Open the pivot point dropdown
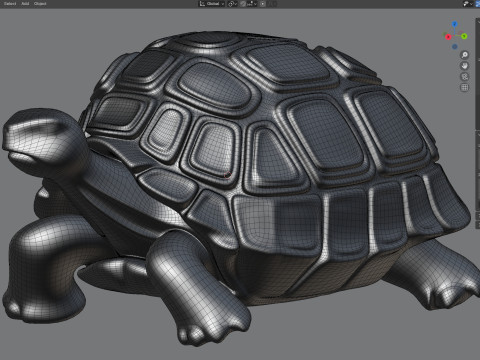Viewport: 480px width, 360px height. [x=232, y=4]
